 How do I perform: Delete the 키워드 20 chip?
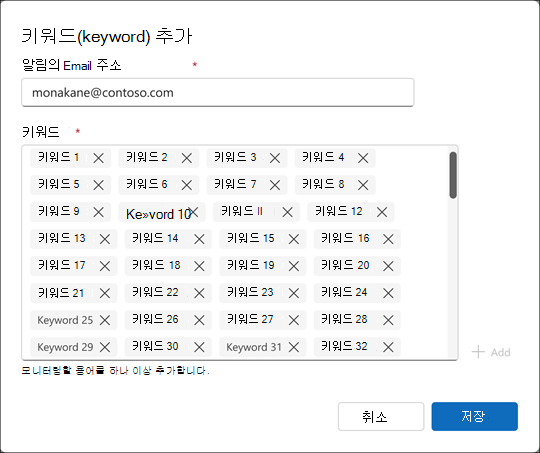click(x=388, y=266)
